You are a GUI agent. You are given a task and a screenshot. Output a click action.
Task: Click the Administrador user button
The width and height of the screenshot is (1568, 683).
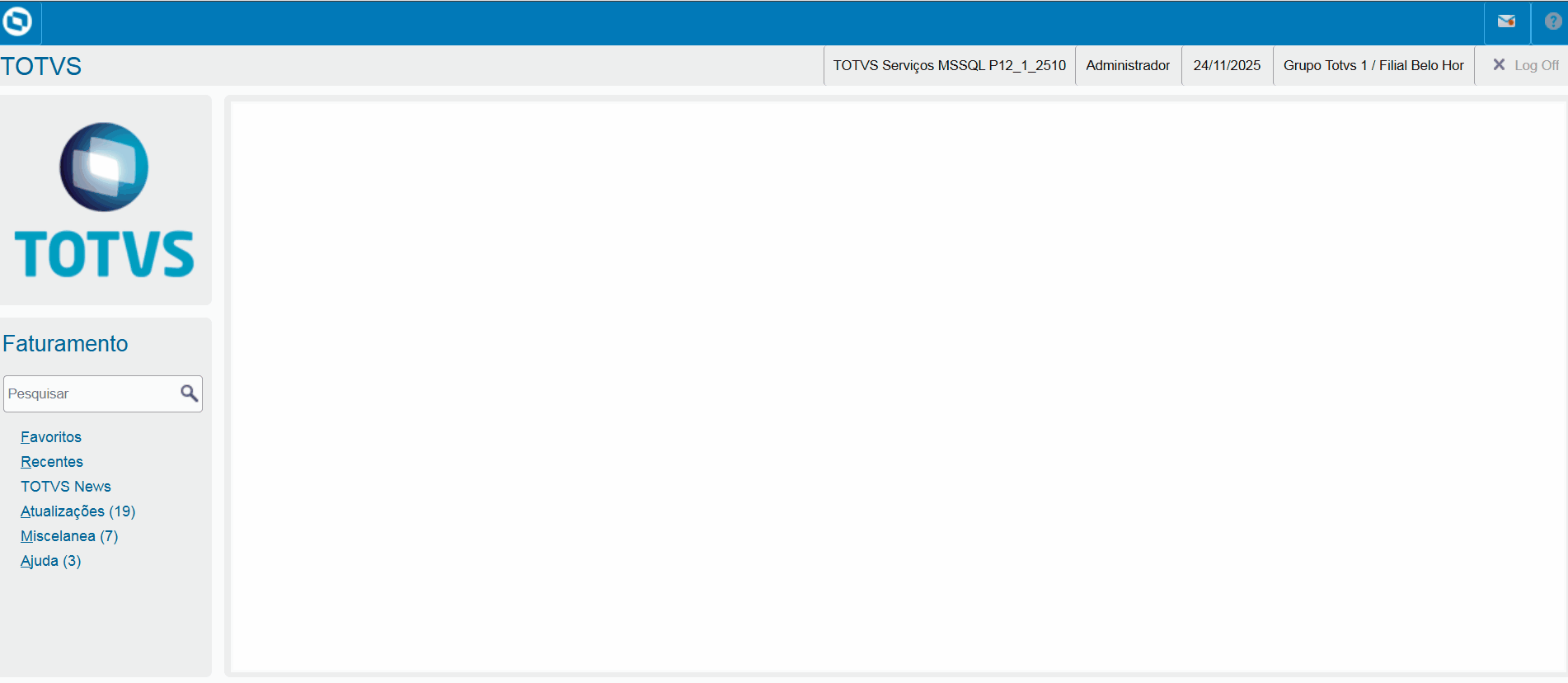[x=1128, y=65]
